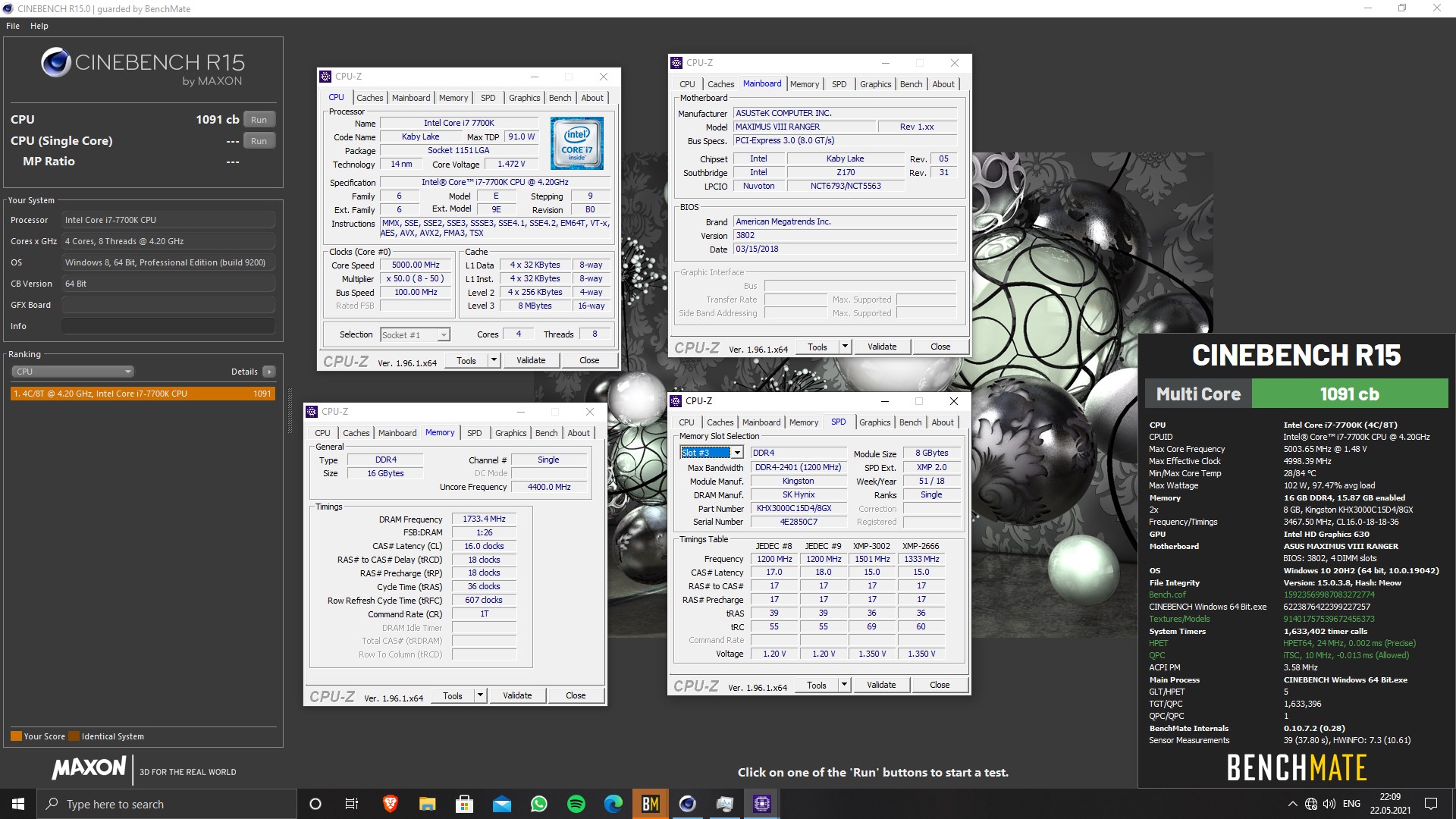Show hidden system tray icons
This screenshot has height=819, width=1456.
pyautogui.click(x=1292, y=804)
